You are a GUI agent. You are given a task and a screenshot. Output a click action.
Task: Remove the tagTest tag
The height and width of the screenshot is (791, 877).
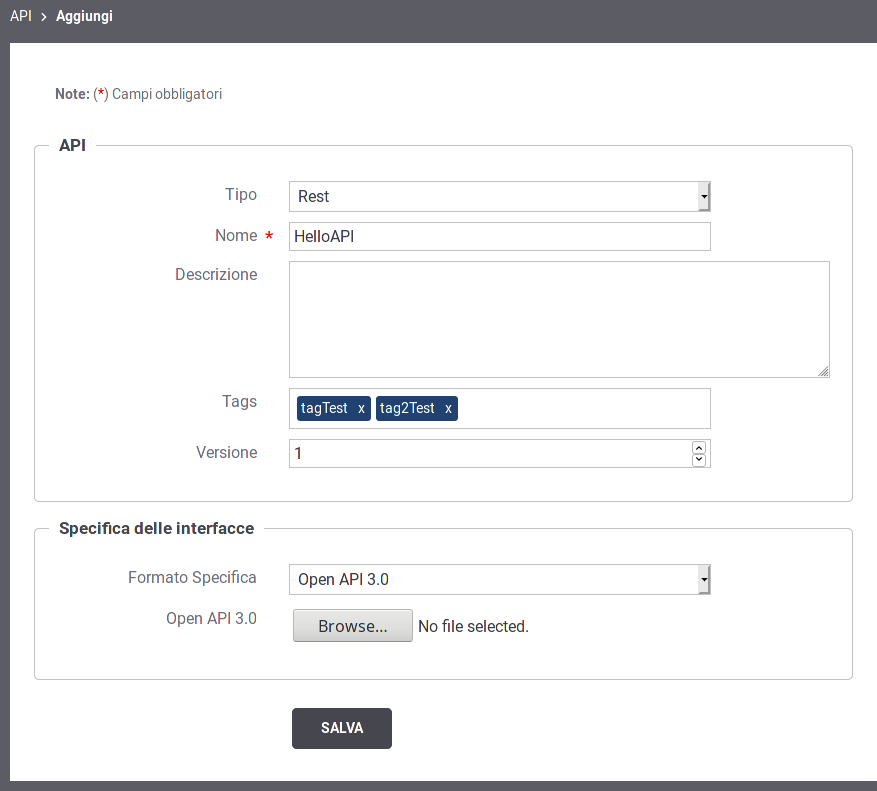coord(361,409)
